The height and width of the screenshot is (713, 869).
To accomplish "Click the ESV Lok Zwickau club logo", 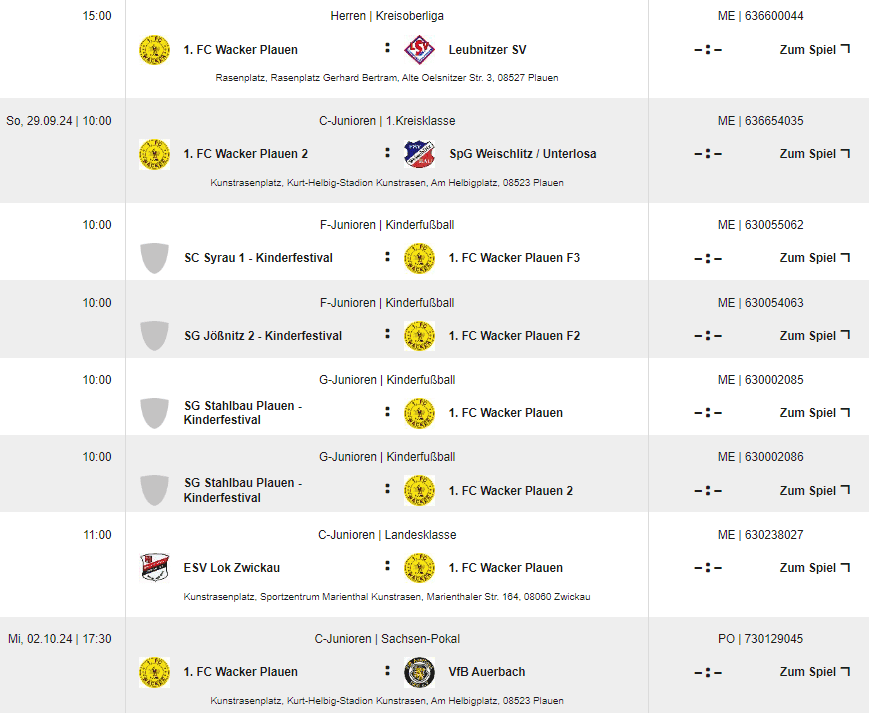I will tap(154, 567).
